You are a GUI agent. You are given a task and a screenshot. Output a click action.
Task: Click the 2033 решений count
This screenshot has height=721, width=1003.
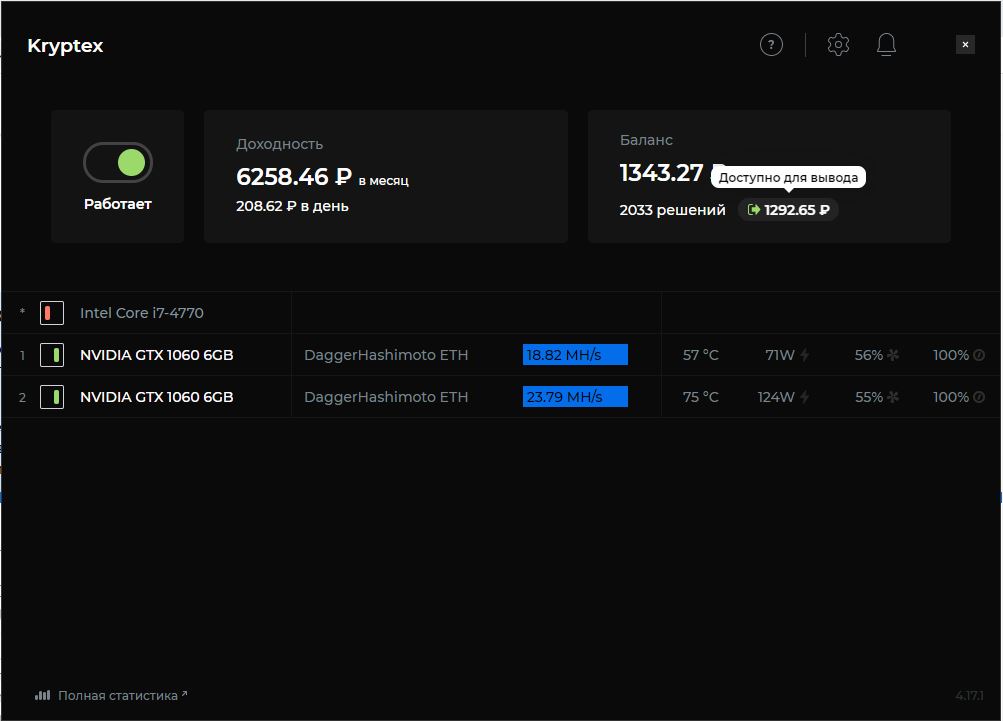[x=672, y=210]
